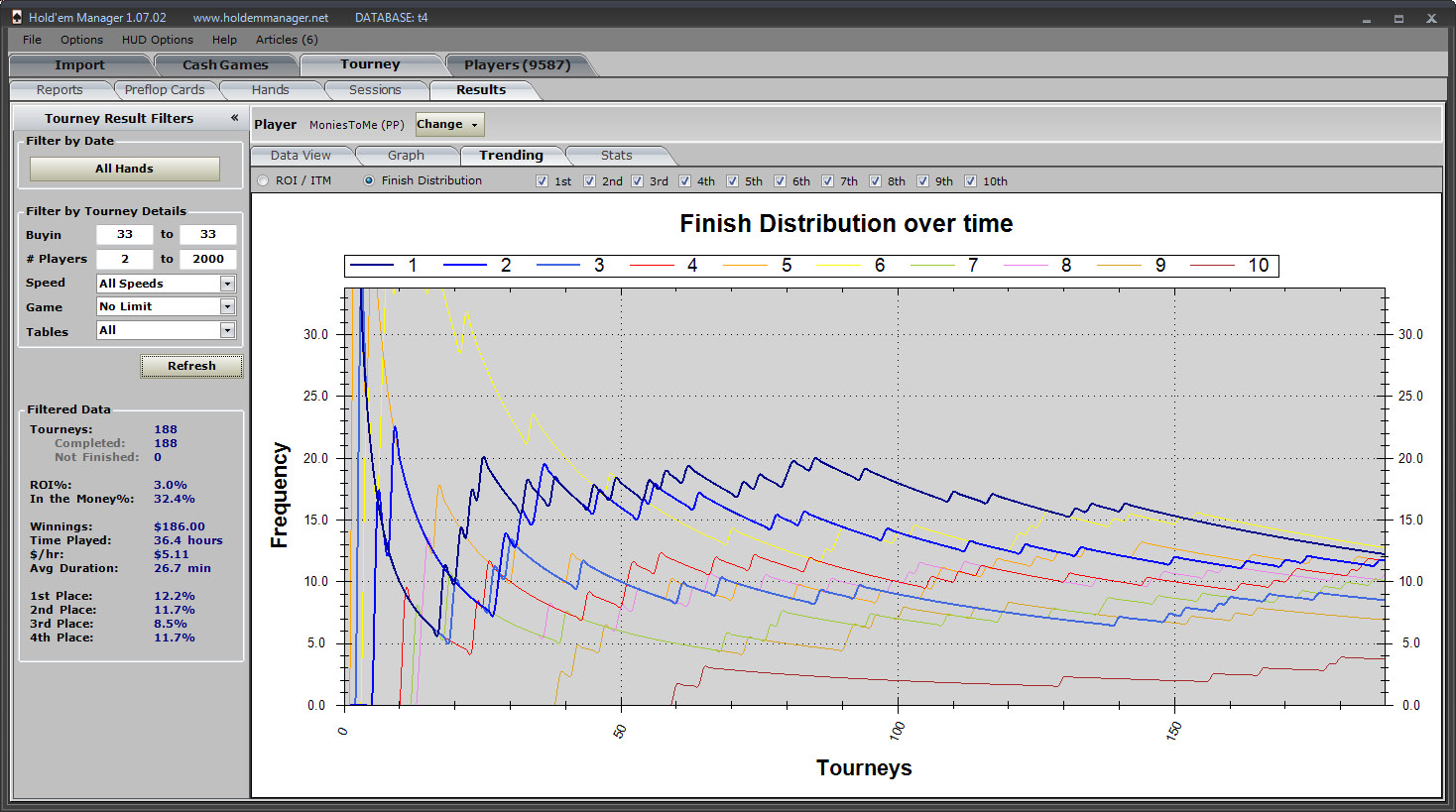Open the Change player dropdown

pyautogui.click(x=449, y=125)
